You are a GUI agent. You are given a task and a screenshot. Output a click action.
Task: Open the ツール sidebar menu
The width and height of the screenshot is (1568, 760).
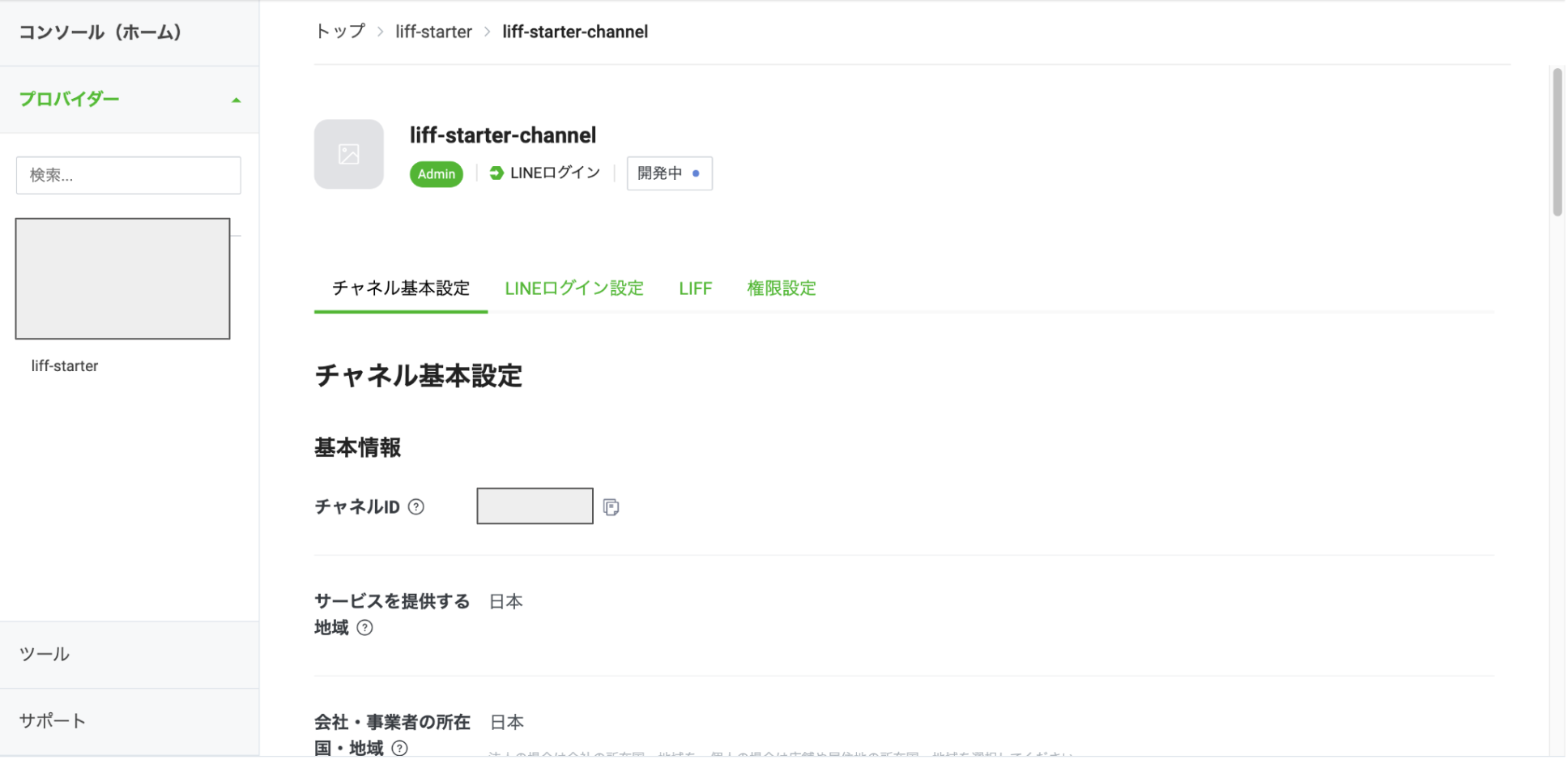(45, 654)
